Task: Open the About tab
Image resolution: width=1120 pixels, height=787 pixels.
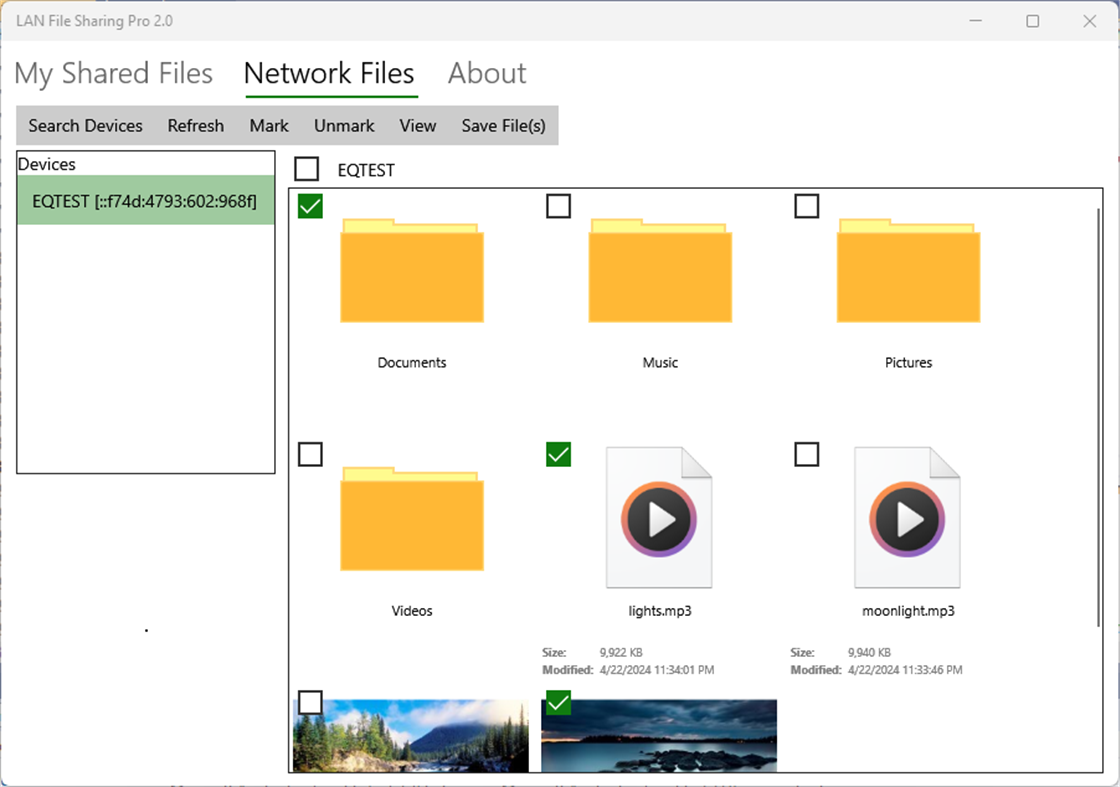Action: [x=486, y=73]
